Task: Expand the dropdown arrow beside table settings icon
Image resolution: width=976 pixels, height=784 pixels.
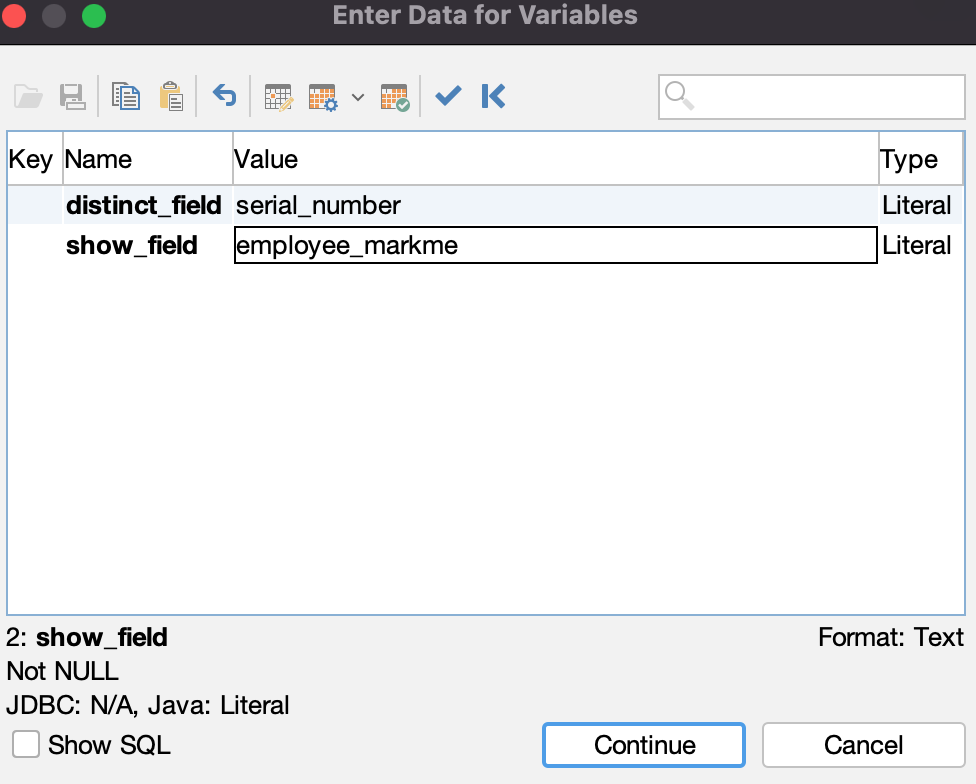Action: point(359,96)
